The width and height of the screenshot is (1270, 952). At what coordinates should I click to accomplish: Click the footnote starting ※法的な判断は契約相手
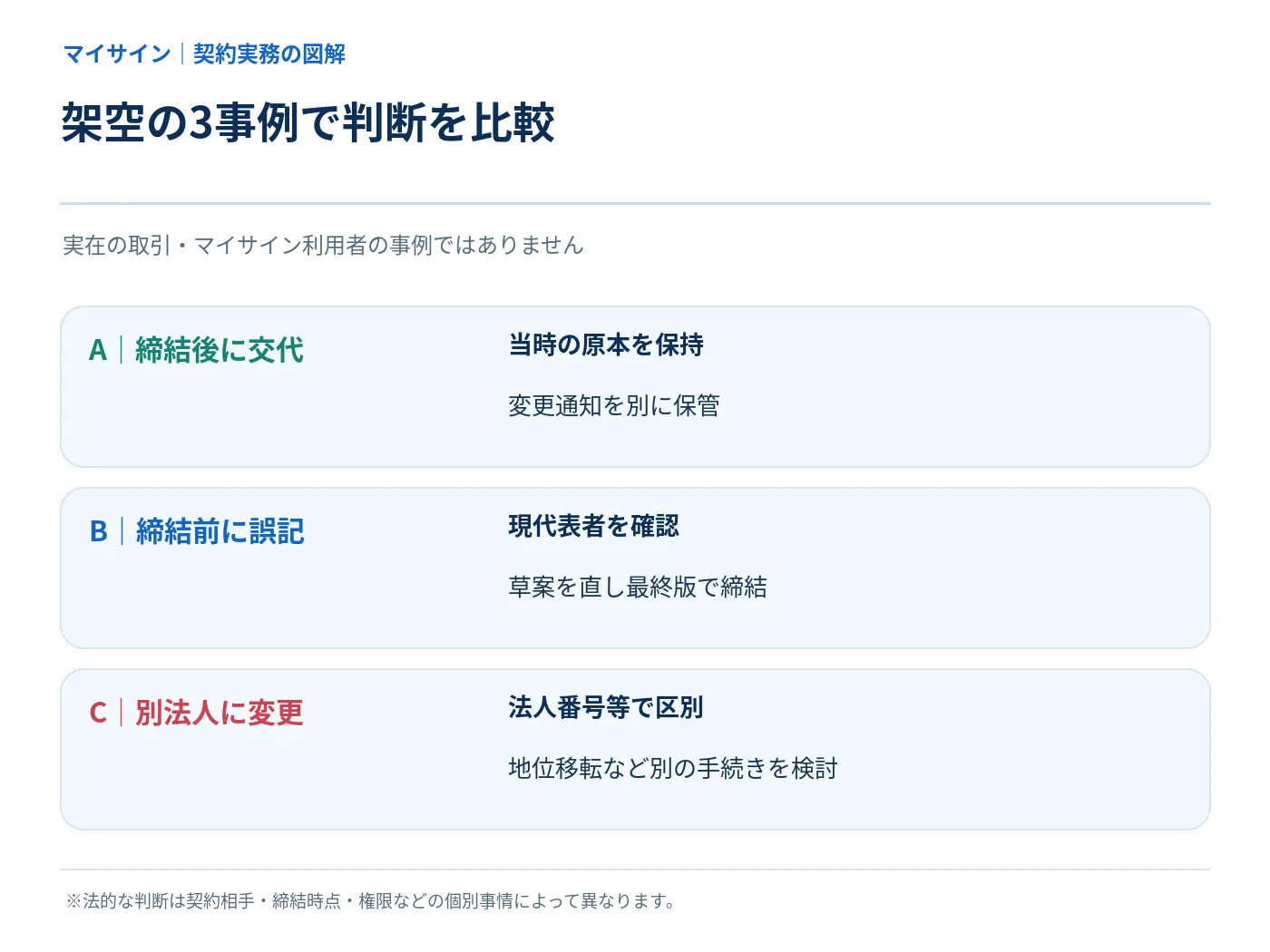371,901
